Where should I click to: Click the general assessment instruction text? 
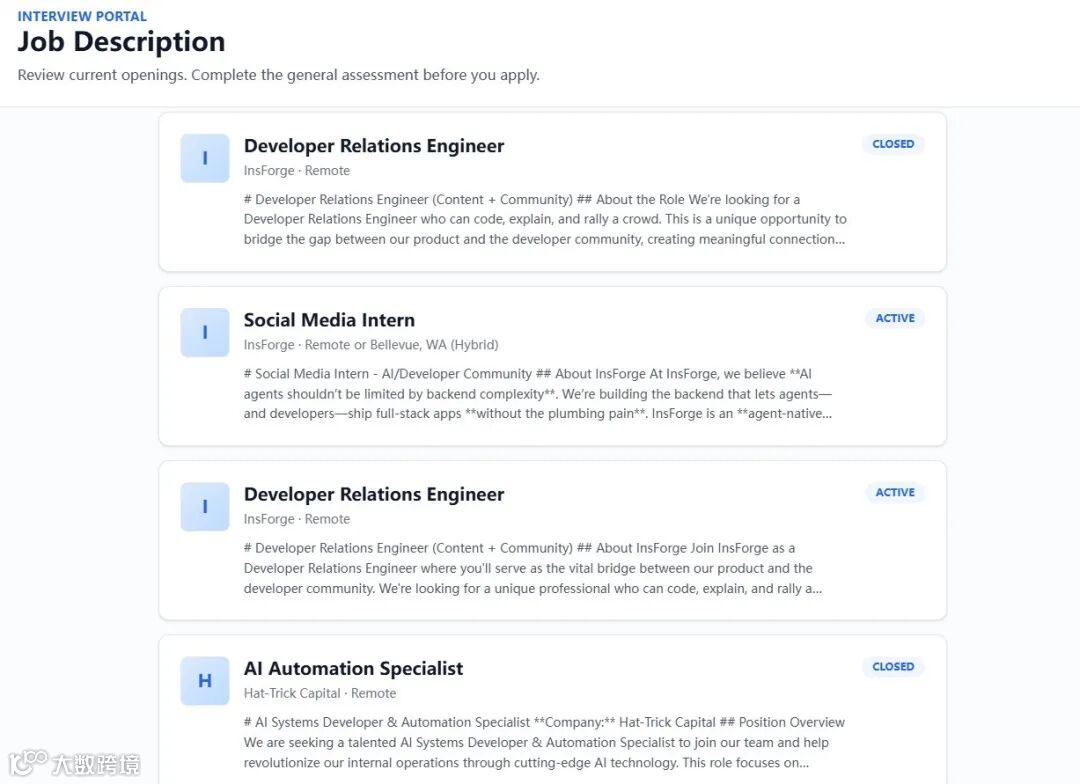click(278, 75)
